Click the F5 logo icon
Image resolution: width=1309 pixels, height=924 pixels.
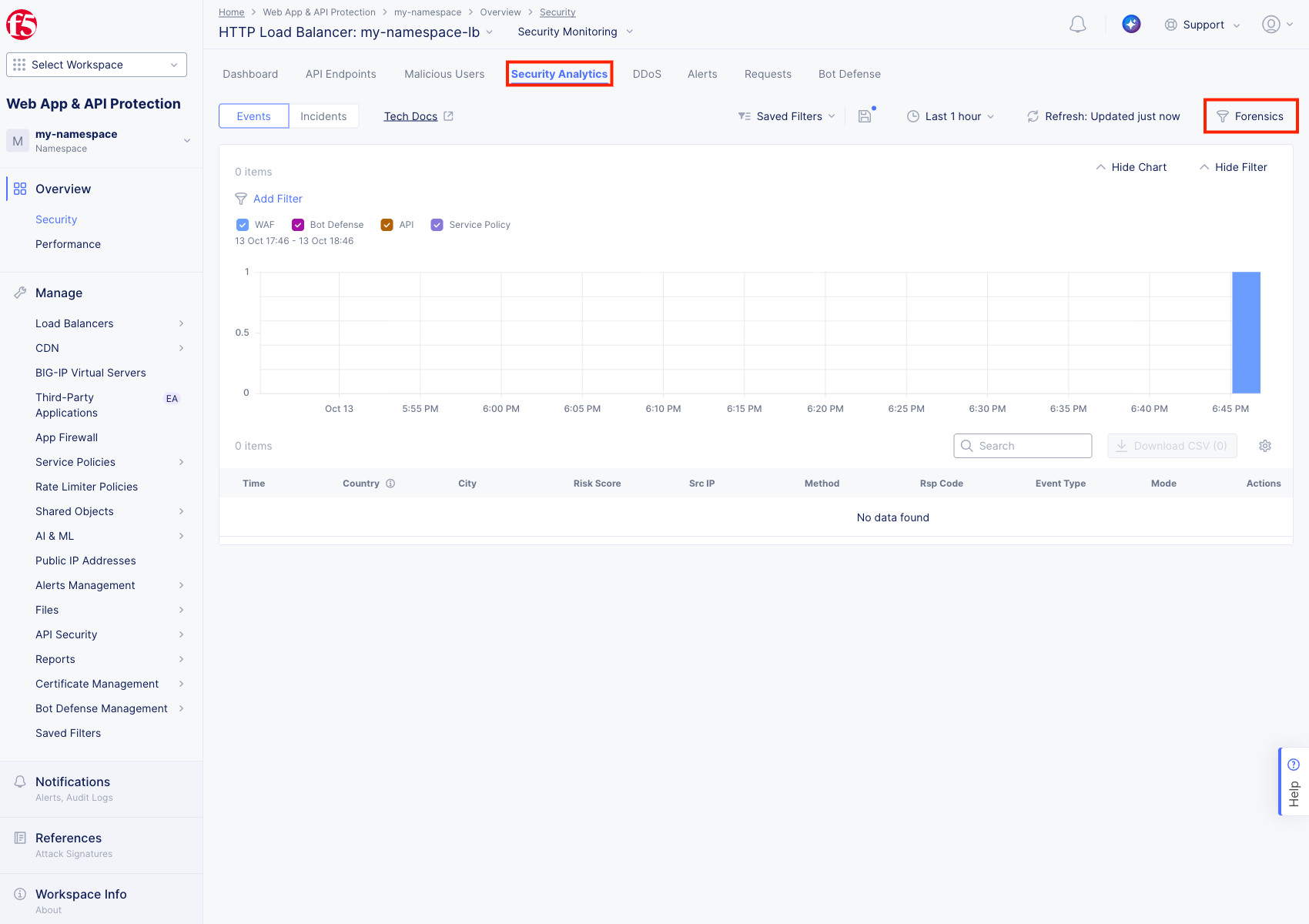[x=22, y=25]
